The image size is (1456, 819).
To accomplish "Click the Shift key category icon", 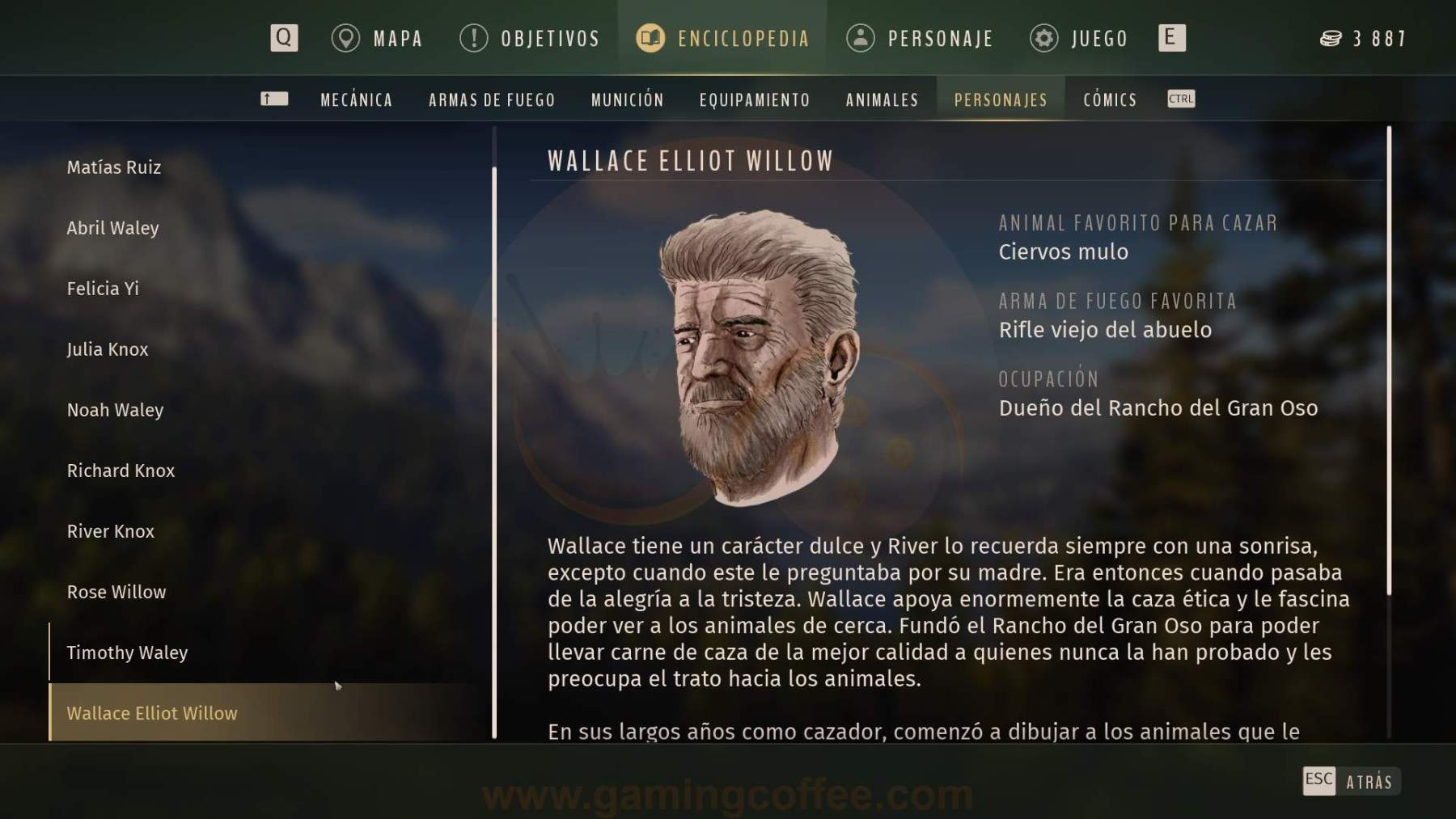I will point(274,99).
